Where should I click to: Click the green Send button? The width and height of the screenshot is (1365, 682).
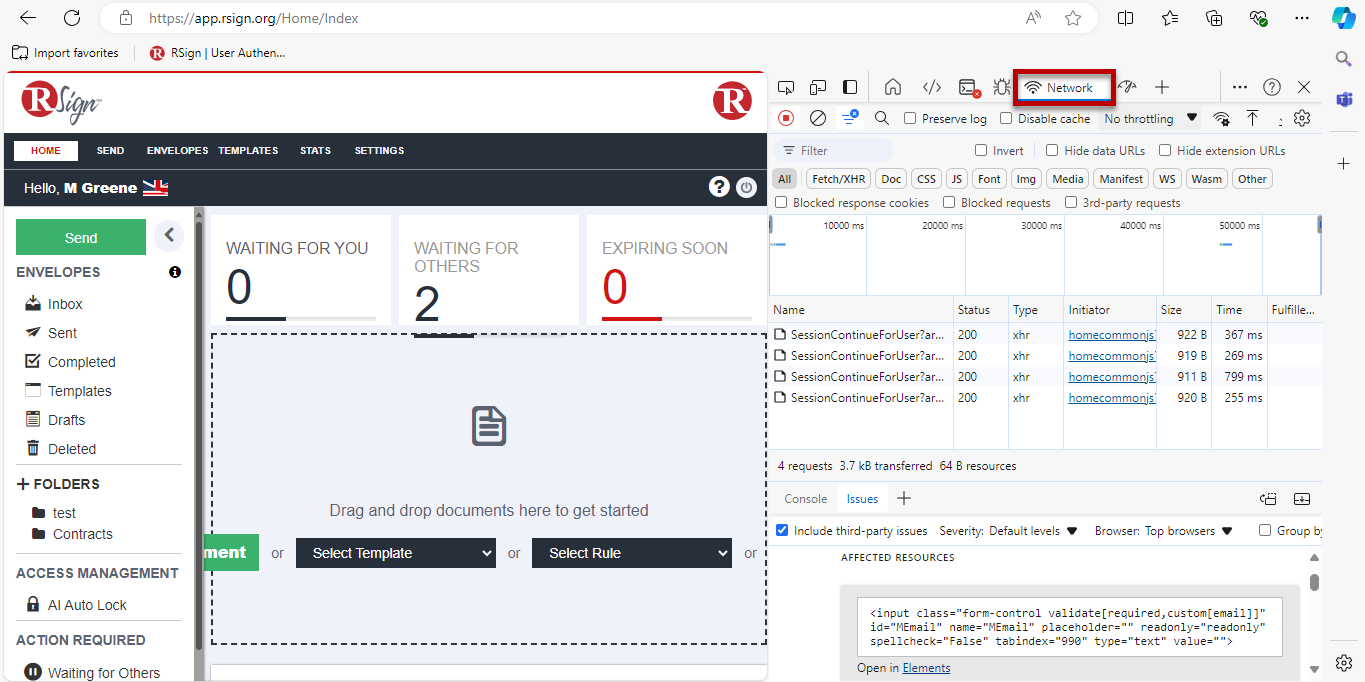[81, 237]
